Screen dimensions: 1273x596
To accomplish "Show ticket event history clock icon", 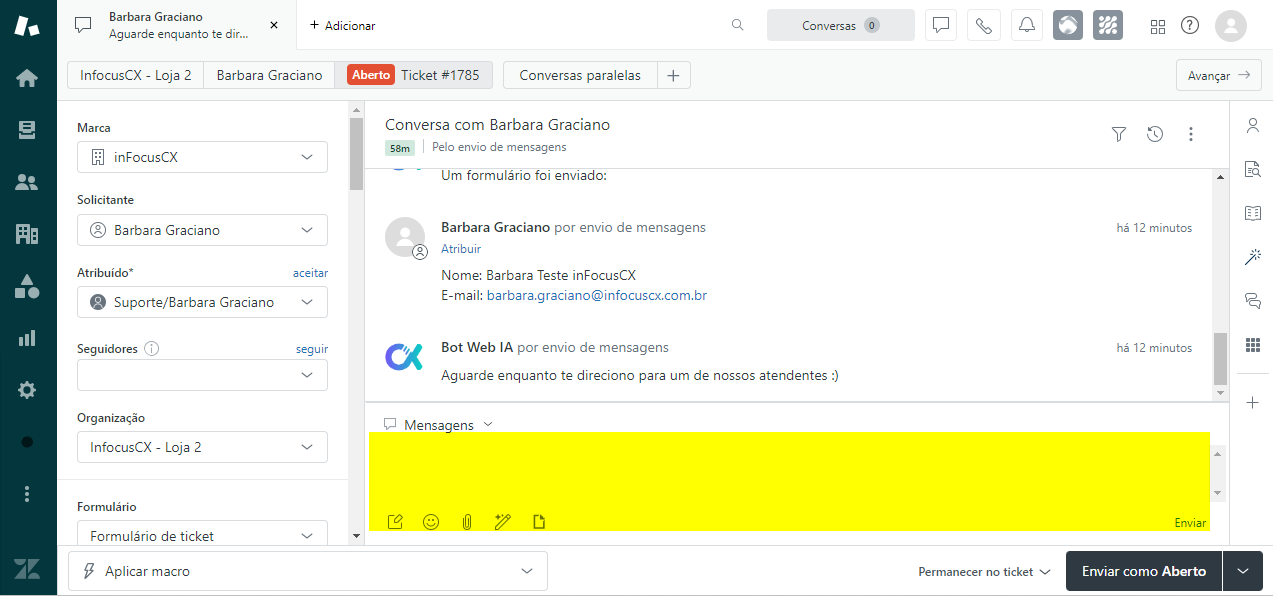I will [1155, 134].
